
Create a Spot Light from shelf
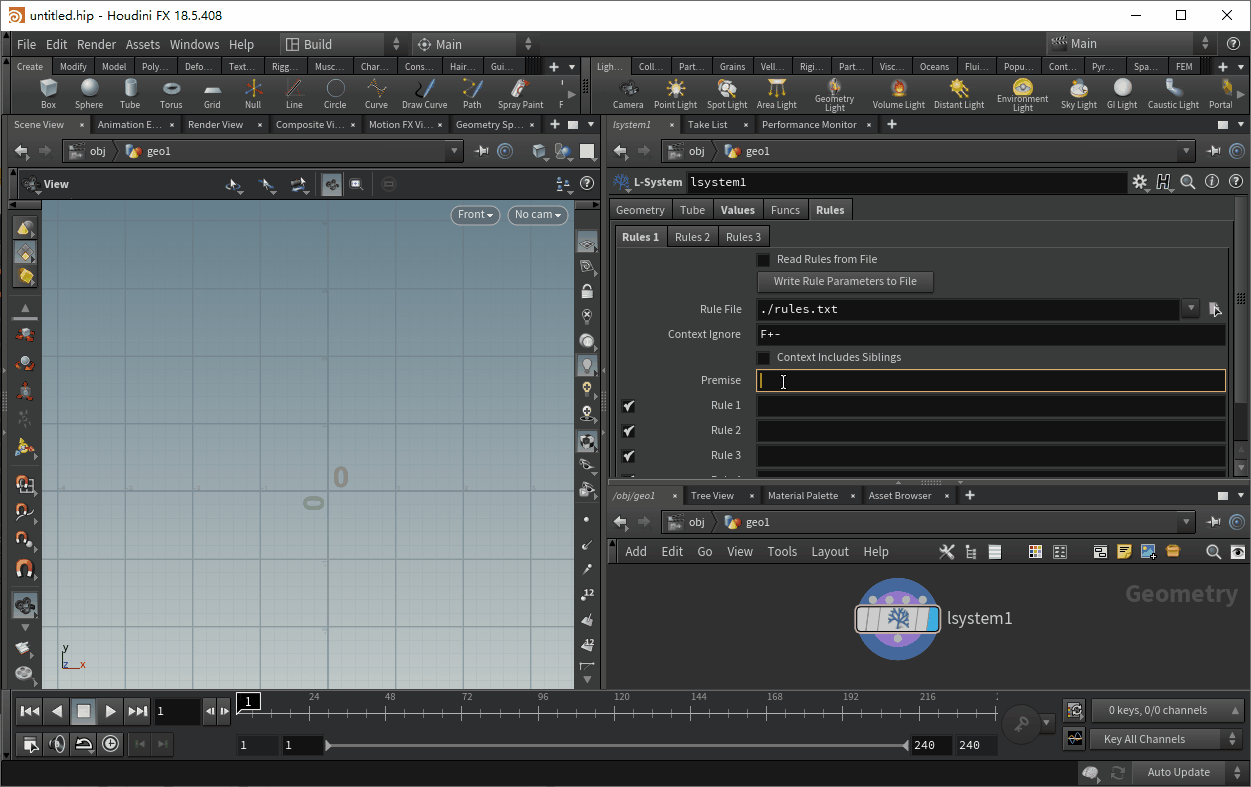point(727,93)
